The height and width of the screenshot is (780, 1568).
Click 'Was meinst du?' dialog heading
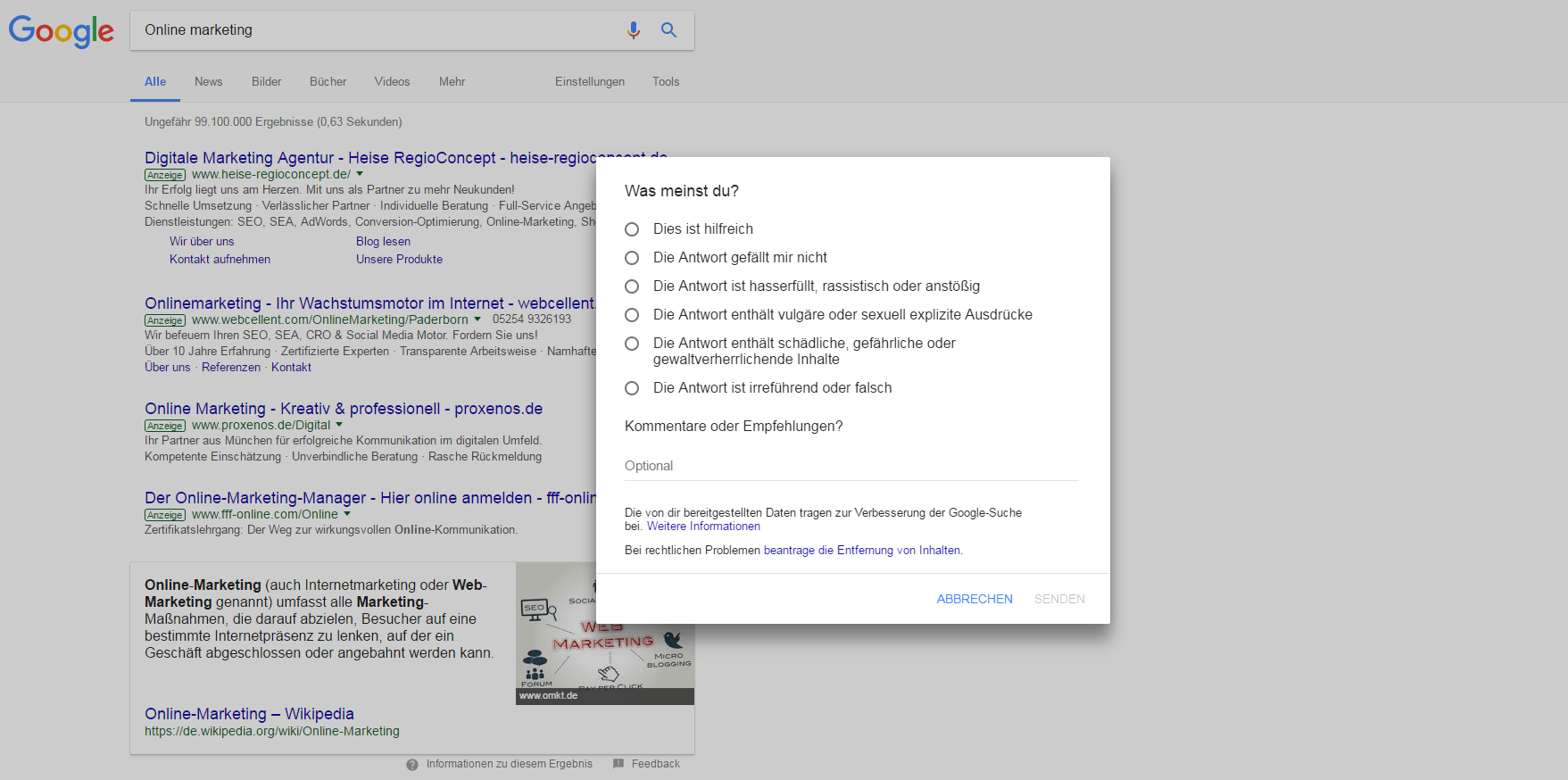(x=682, y=191)
